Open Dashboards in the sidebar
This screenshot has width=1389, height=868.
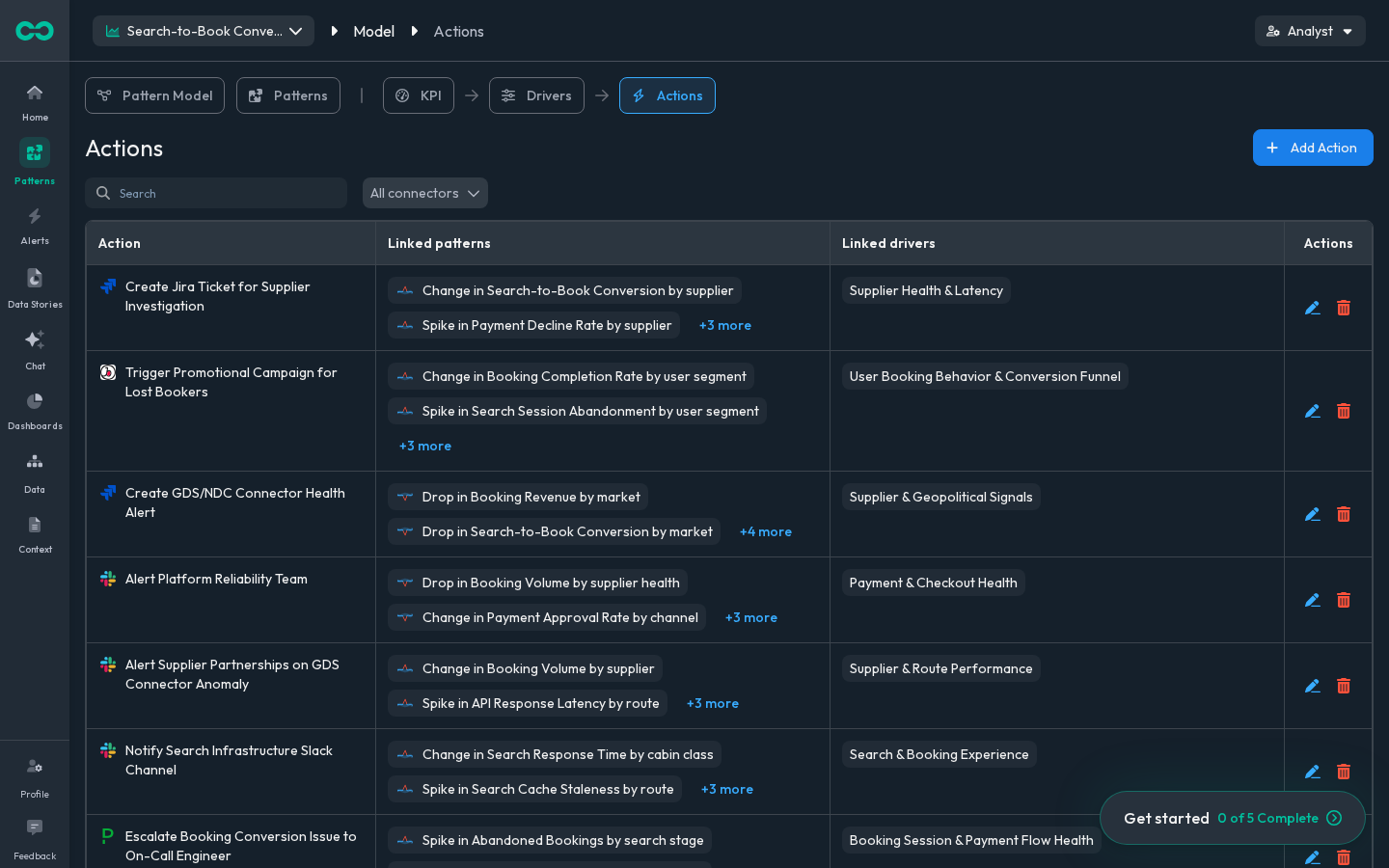(x=35, y=411)
